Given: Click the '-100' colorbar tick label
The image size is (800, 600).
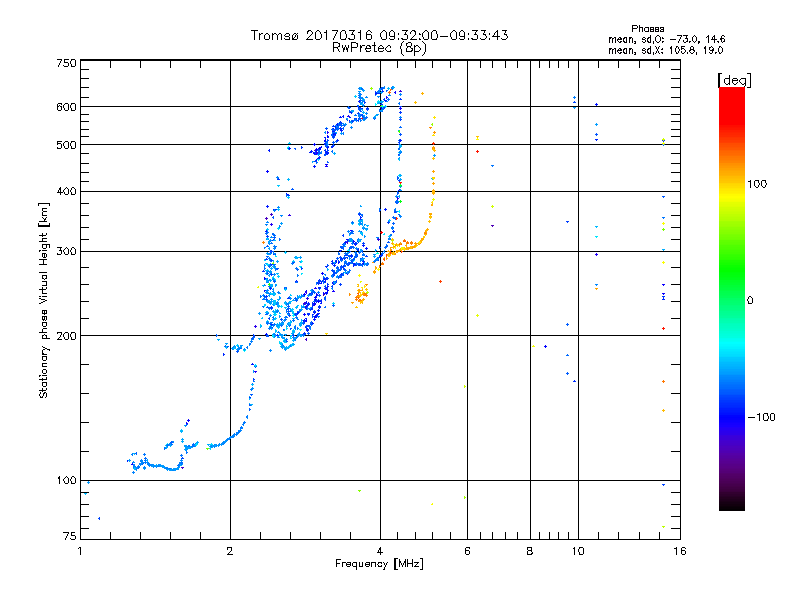Looking at the screenshot, I should (x=761, y=417).
